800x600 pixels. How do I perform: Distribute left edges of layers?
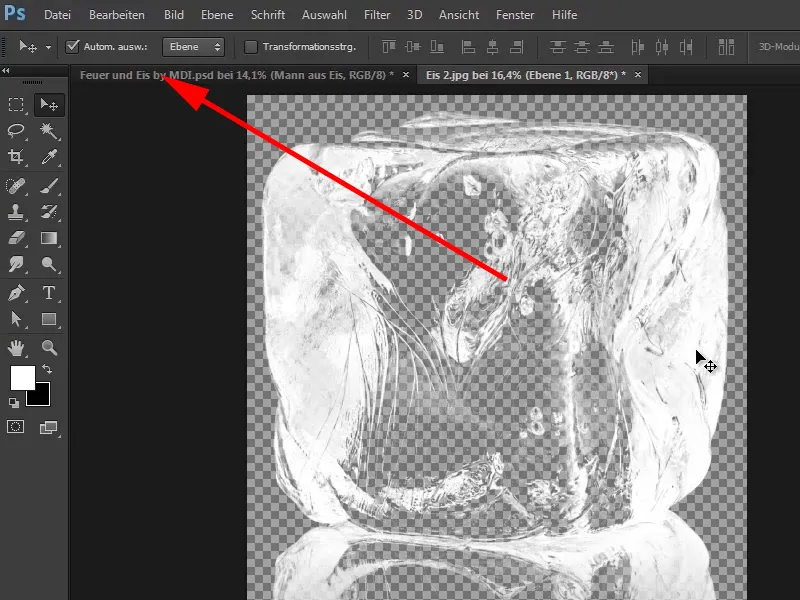click(637, 47)
